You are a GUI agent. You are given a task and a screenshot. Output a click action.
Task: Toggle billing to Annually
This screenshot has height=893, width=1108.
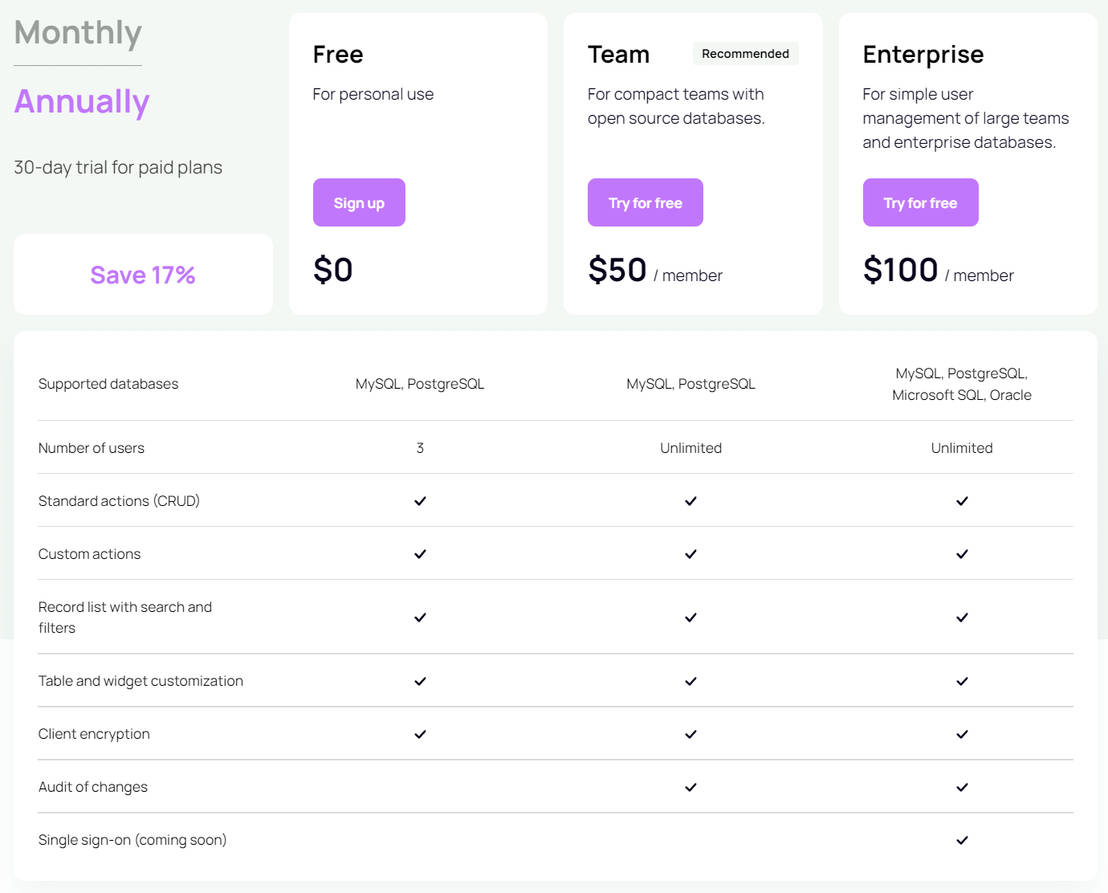81,101
